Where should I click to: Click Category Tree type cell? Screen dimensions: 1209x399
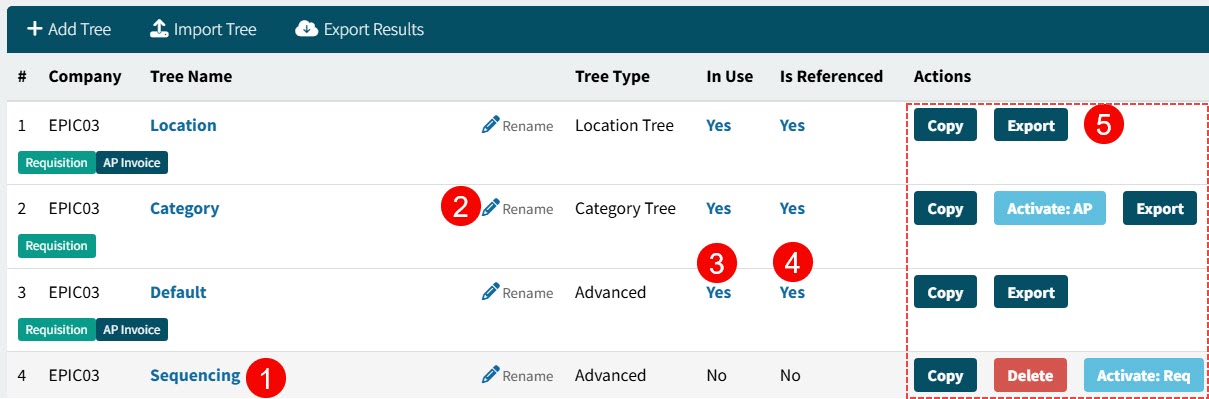coord(625,208)
